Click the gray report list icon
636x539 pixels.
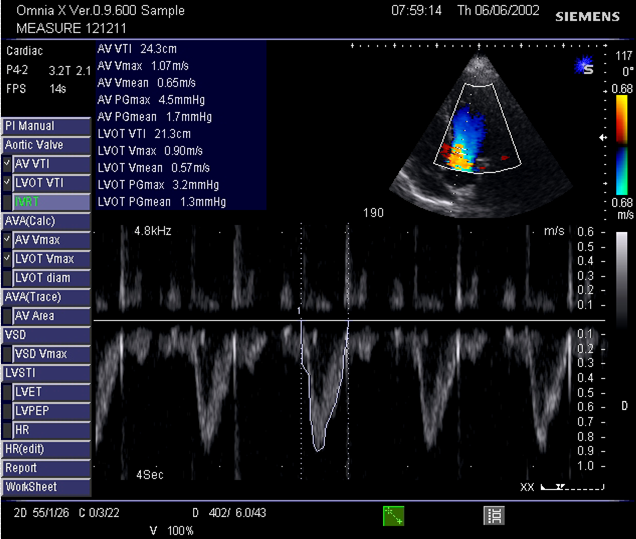coord(494,515)
